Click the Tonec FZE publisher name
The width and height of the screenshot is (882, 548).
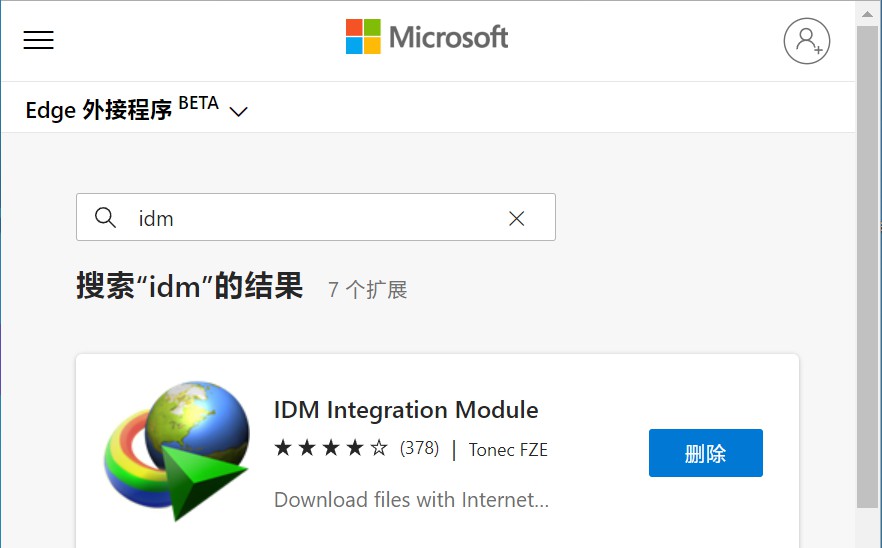[x=508, y=450]
